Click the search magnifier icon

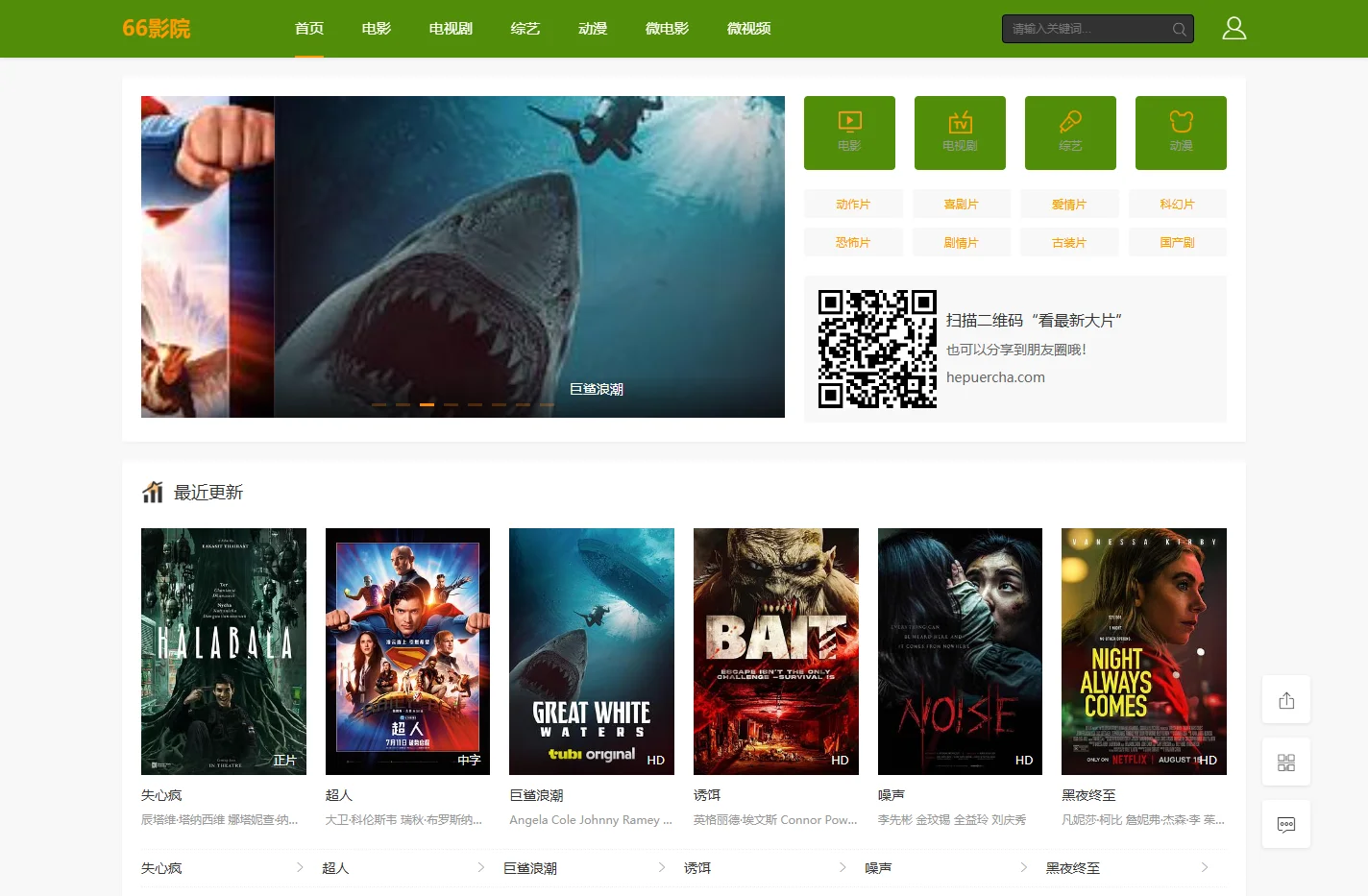point(1179,29)
